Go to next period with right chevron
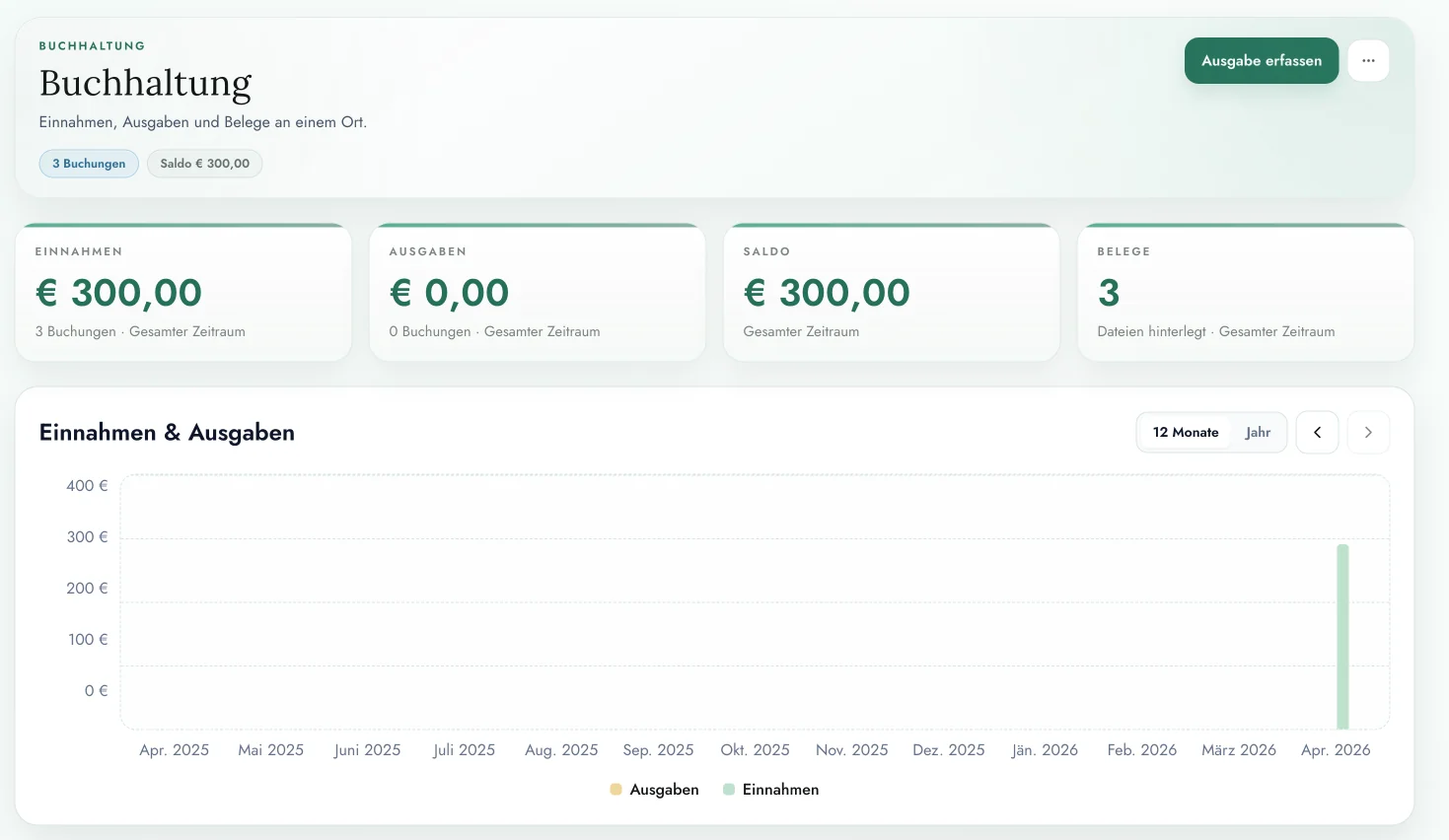This screenshot has width=1449, height=840. (x=1368, y=433)
